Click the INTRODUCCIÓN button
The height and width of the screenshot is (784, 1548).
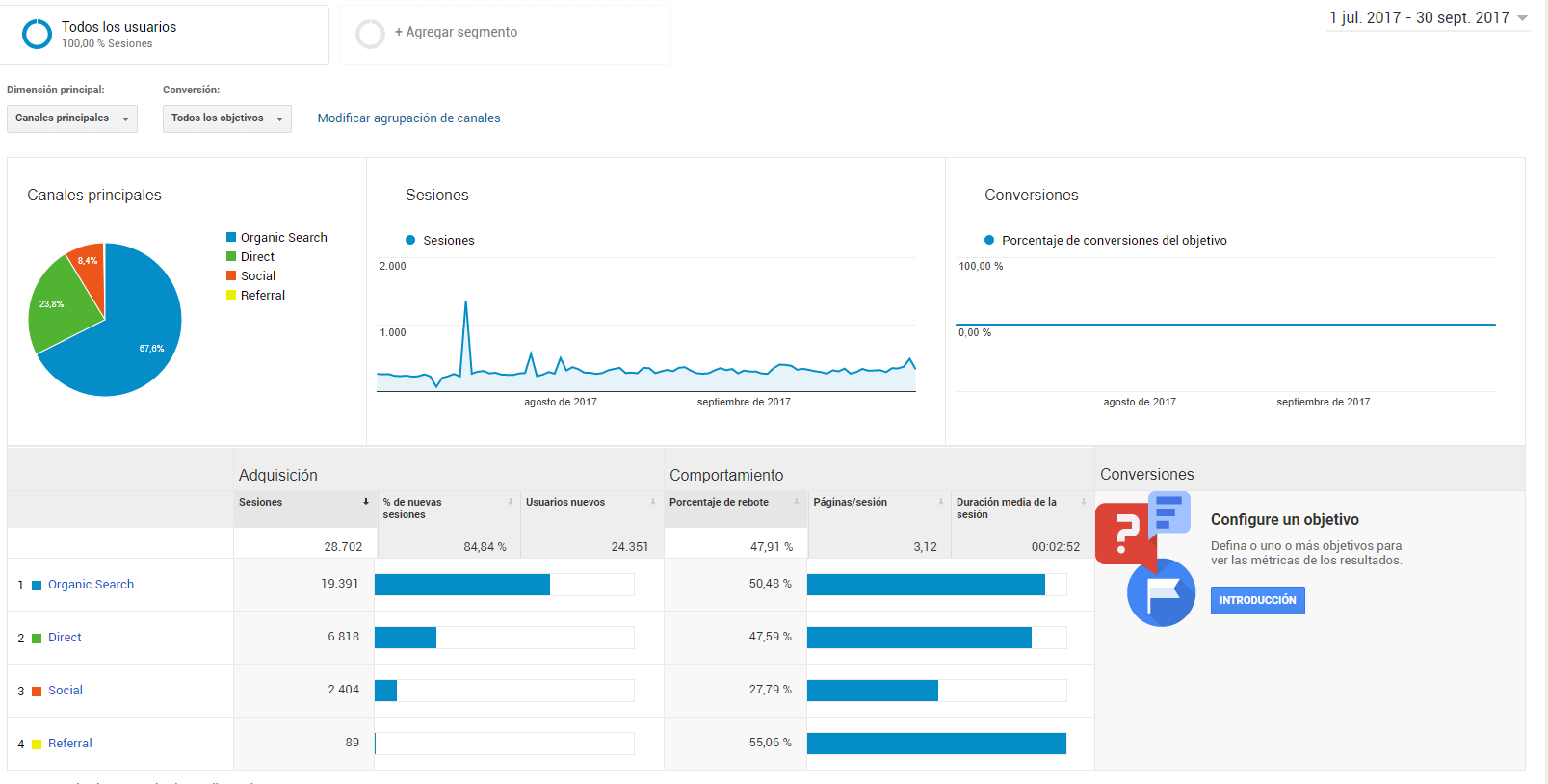[1258, 600]
